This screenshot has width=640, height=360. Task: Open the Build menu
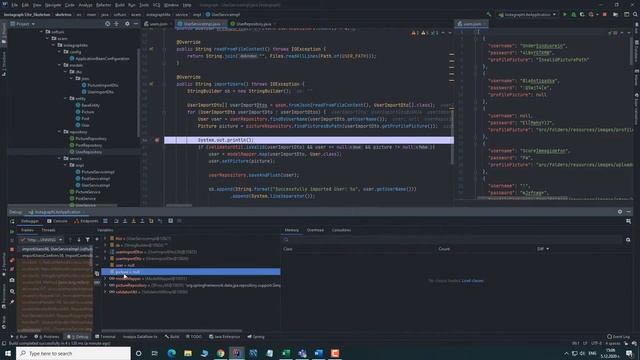click(120, 5)
